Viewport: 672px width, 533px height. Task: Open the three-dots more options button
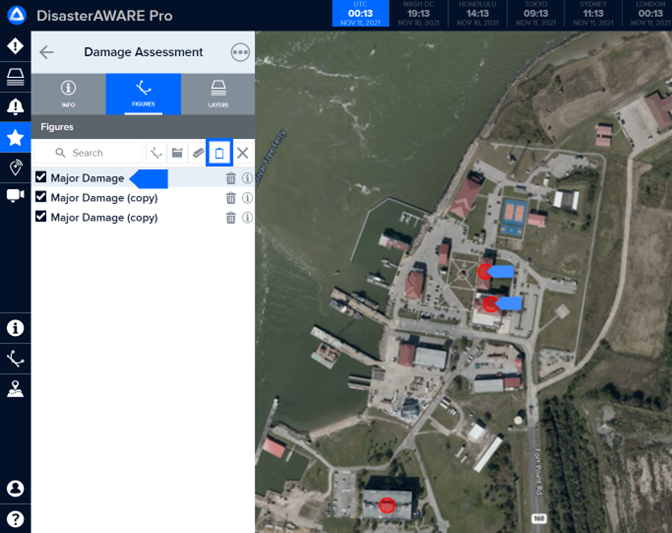tap(240, 52)
